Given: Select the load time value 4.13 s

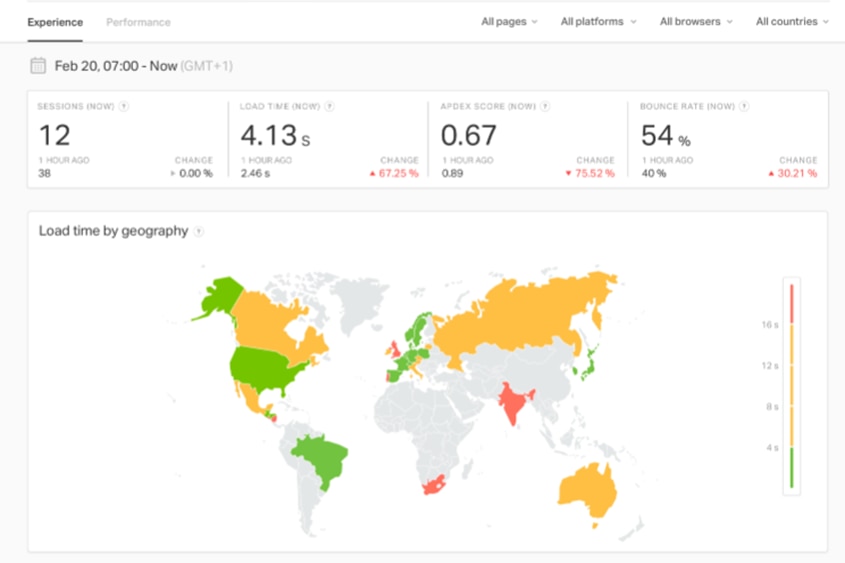Looking at the screenshot, I should tap(275, 135).
